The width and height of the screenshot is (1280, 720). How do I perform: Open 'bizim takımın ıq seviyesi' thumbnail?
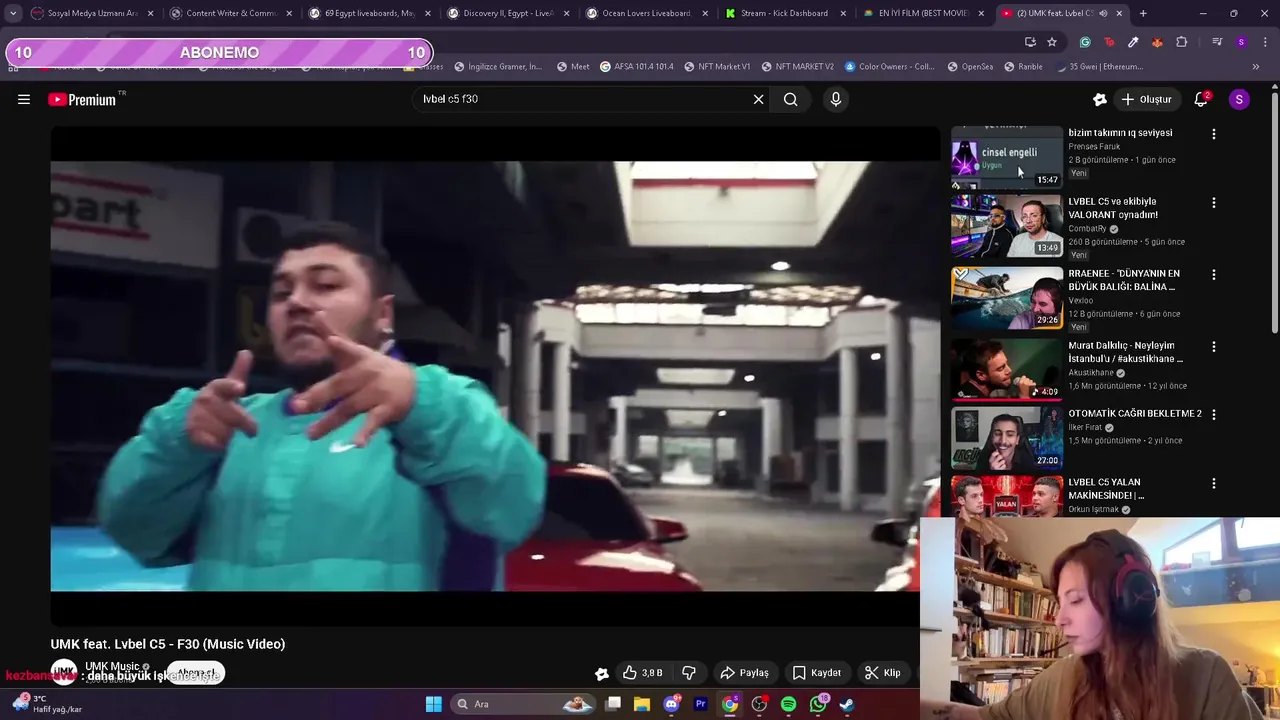pos(1007,157)
